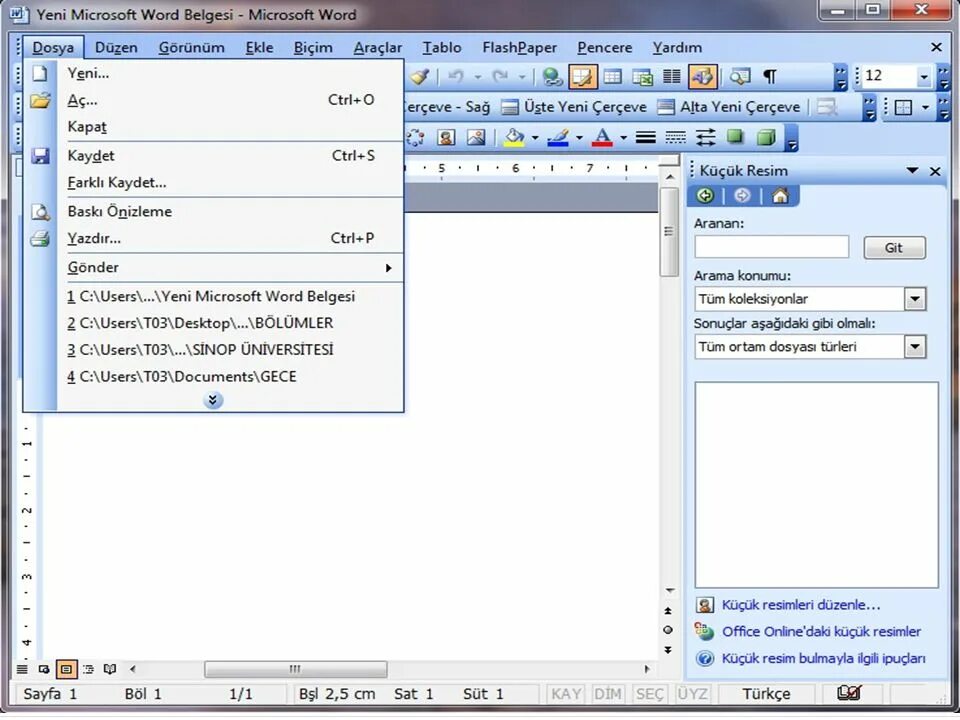Click the Aranan search input field
This screenshot has width=960, height=720.
click(772, 247)
